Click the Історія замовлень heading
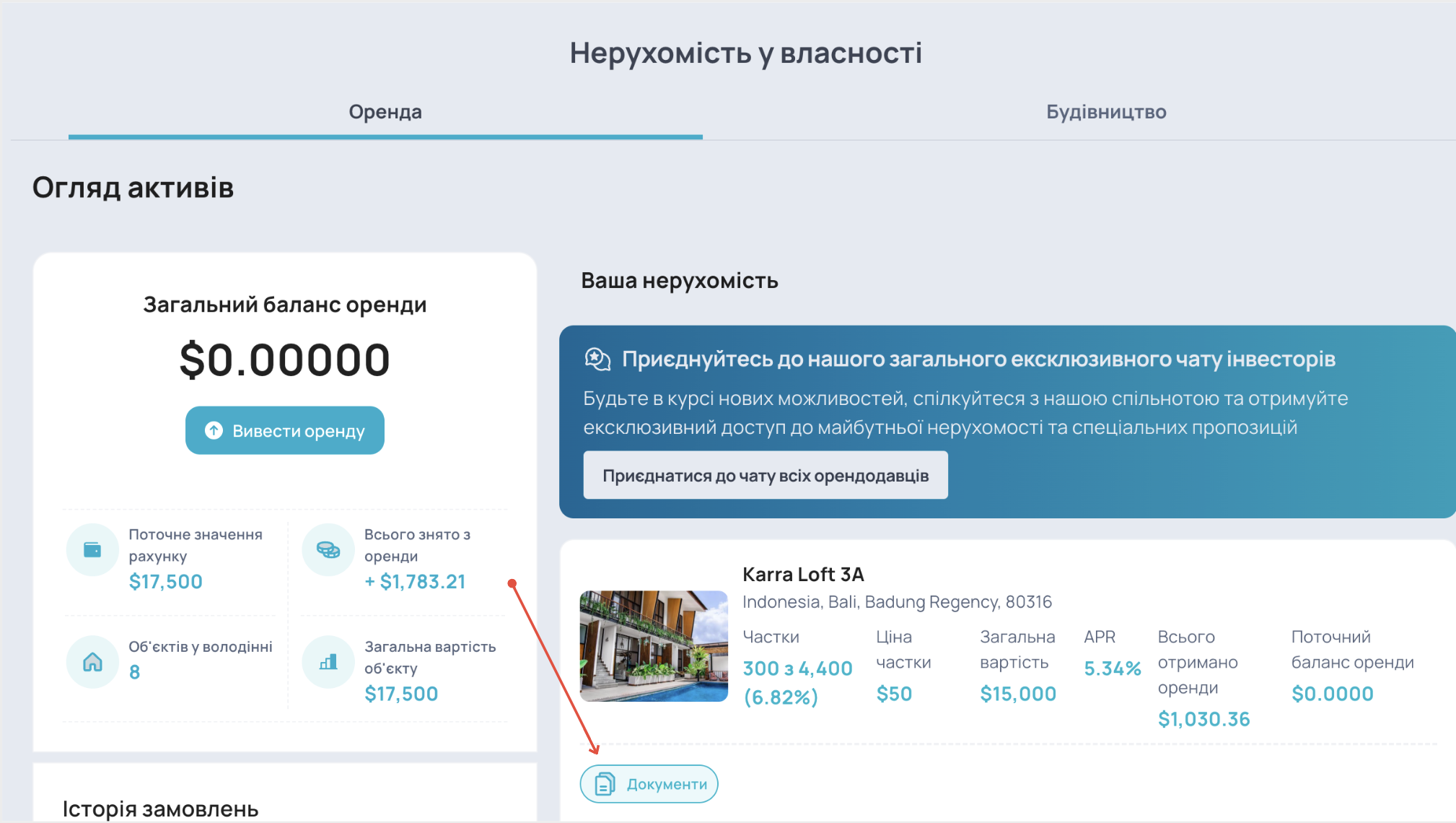 160,809
